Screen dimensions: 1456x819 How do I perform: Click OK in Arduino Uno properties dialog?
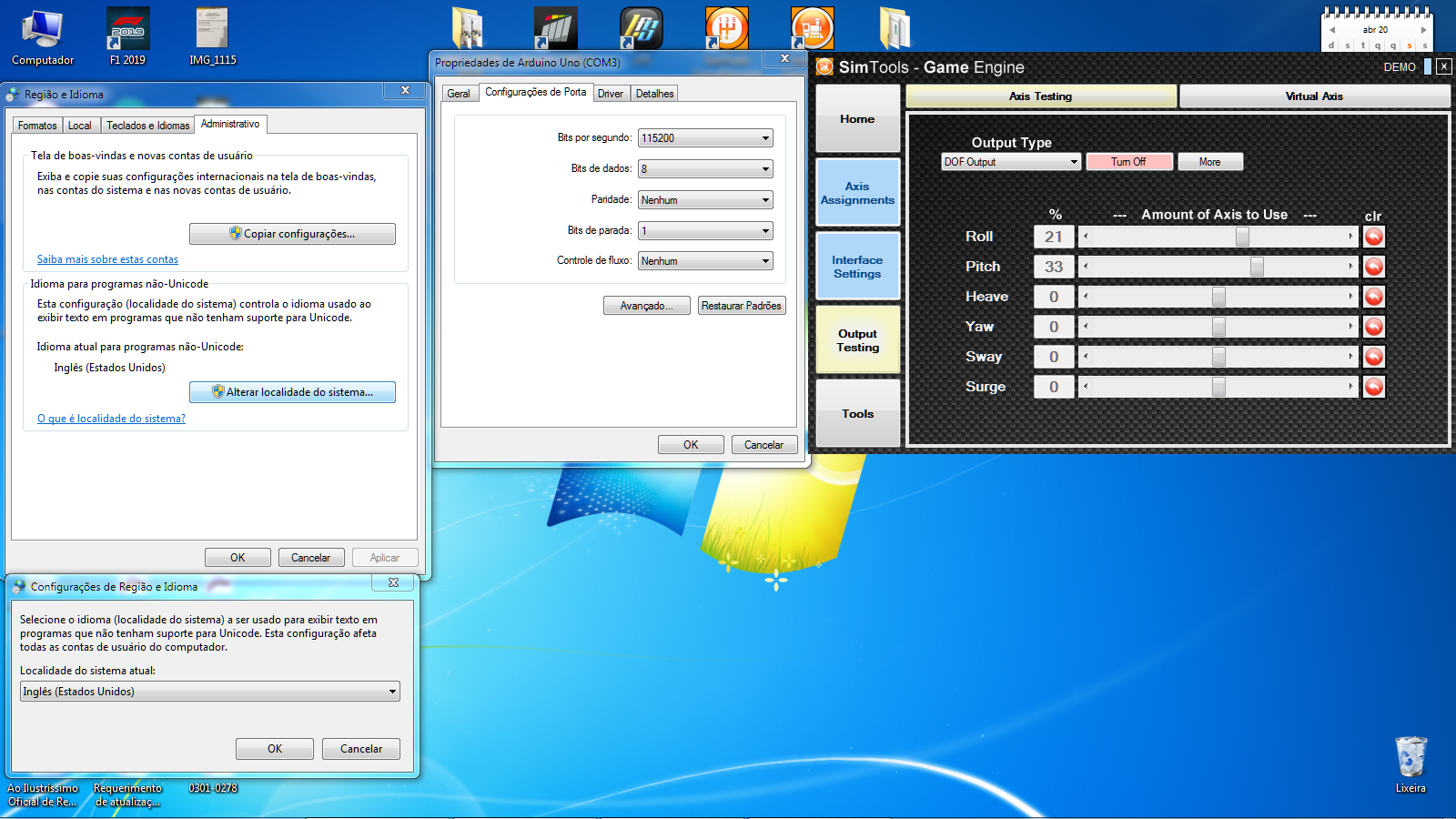click(x=691, y=445)
